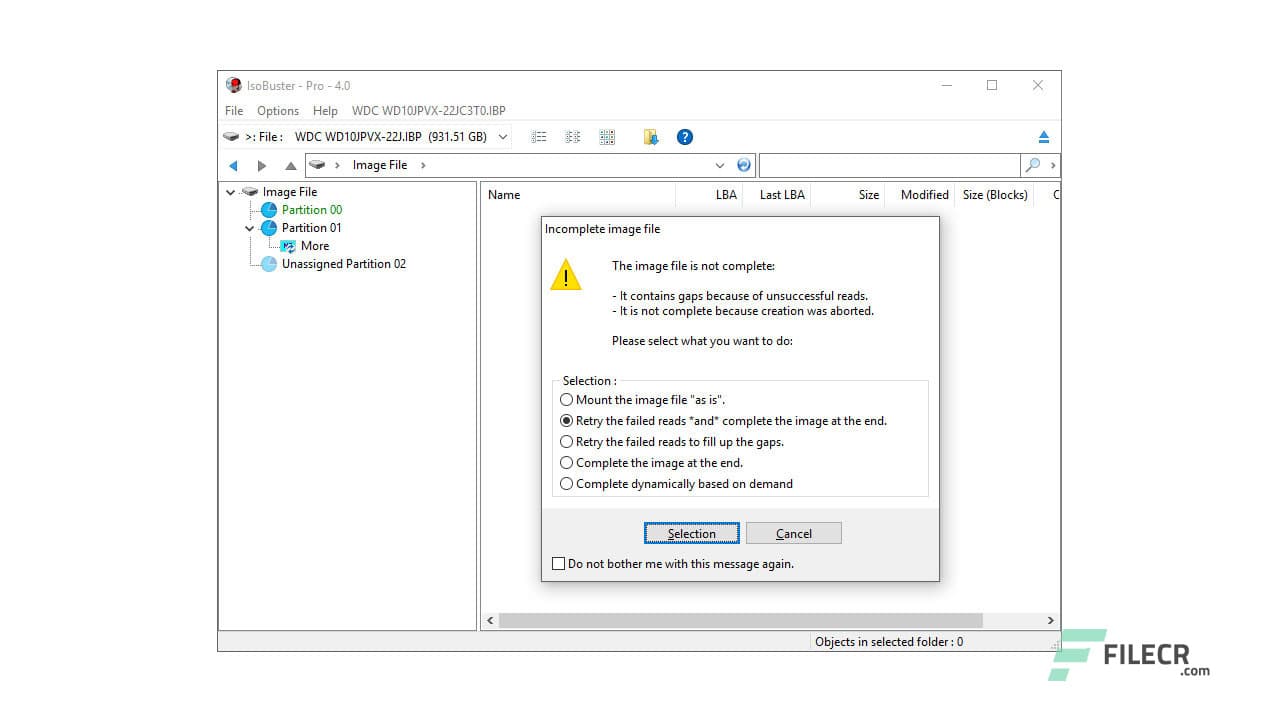This screenshot has width=1280, height=720.
Task: Click the extract-to-folder icon
Action: pos(650,137)
